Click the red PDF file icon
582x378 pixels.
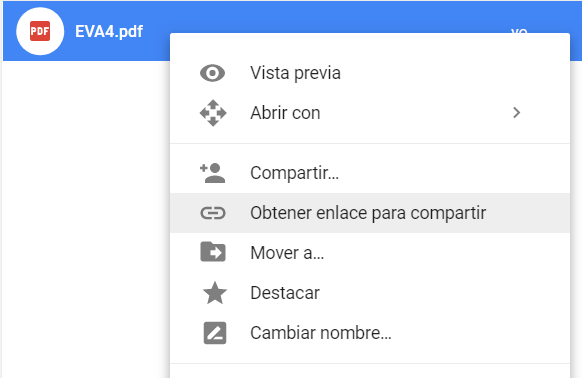click(40, 31)
